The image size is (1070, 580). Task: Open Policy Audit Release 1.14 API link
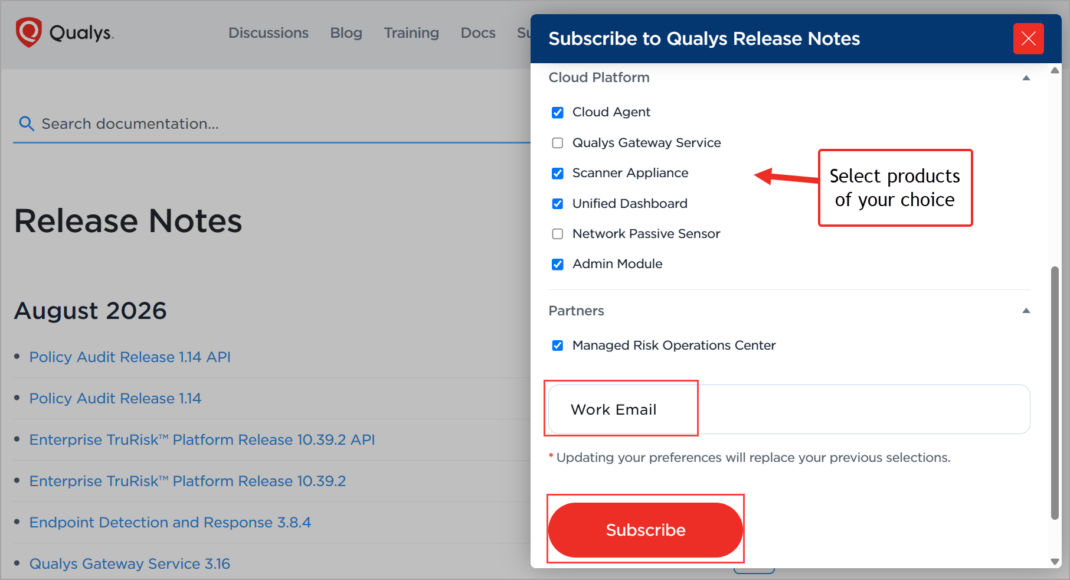(130, 357)
